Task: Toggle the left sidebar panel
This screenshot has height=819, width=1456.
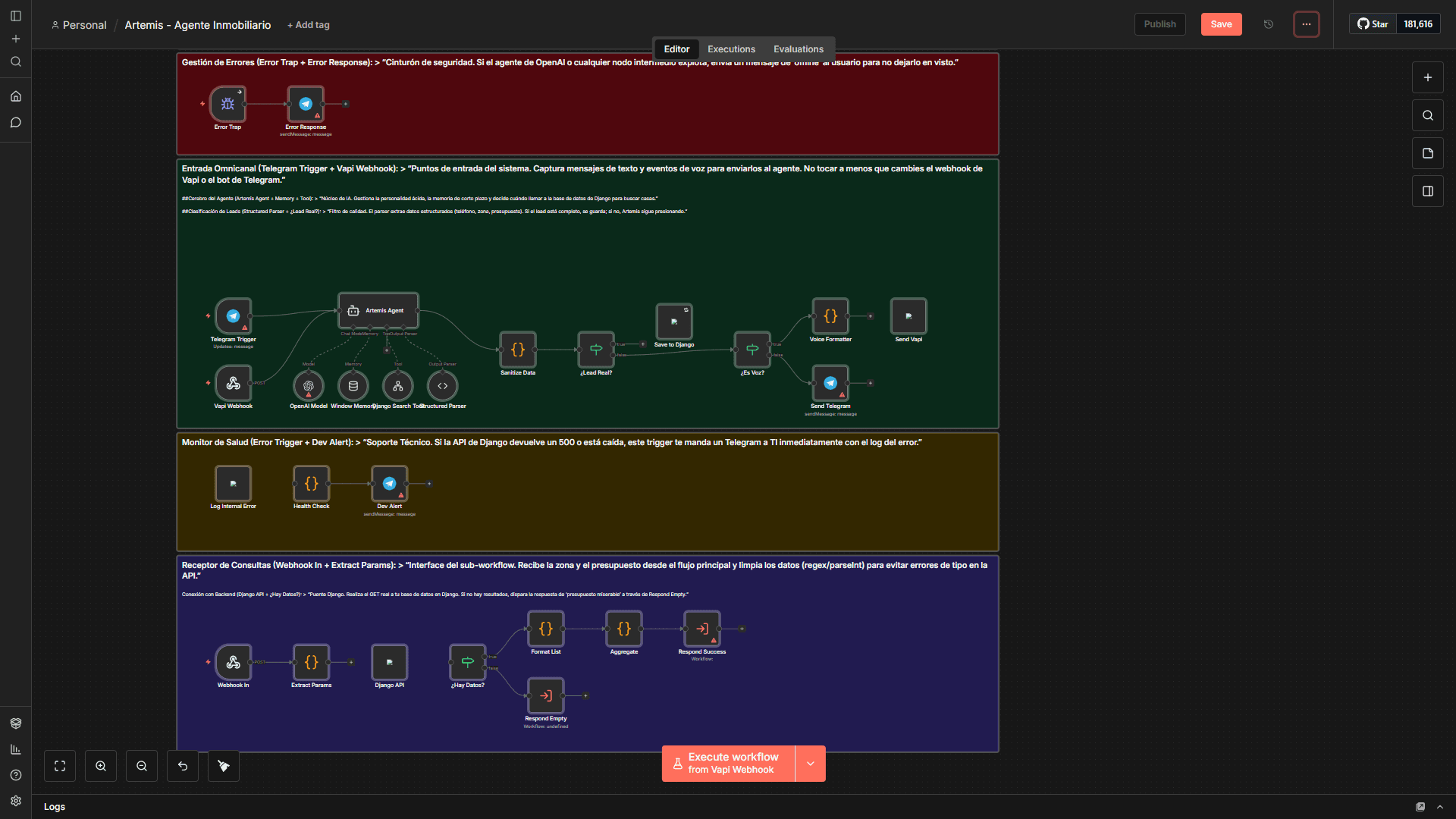Action: pyautogui.click(x=16, y=16)
